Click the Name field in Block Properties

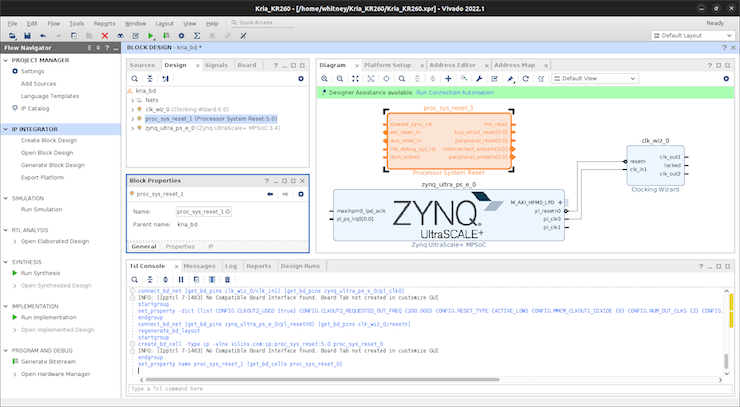click(204, 212)
